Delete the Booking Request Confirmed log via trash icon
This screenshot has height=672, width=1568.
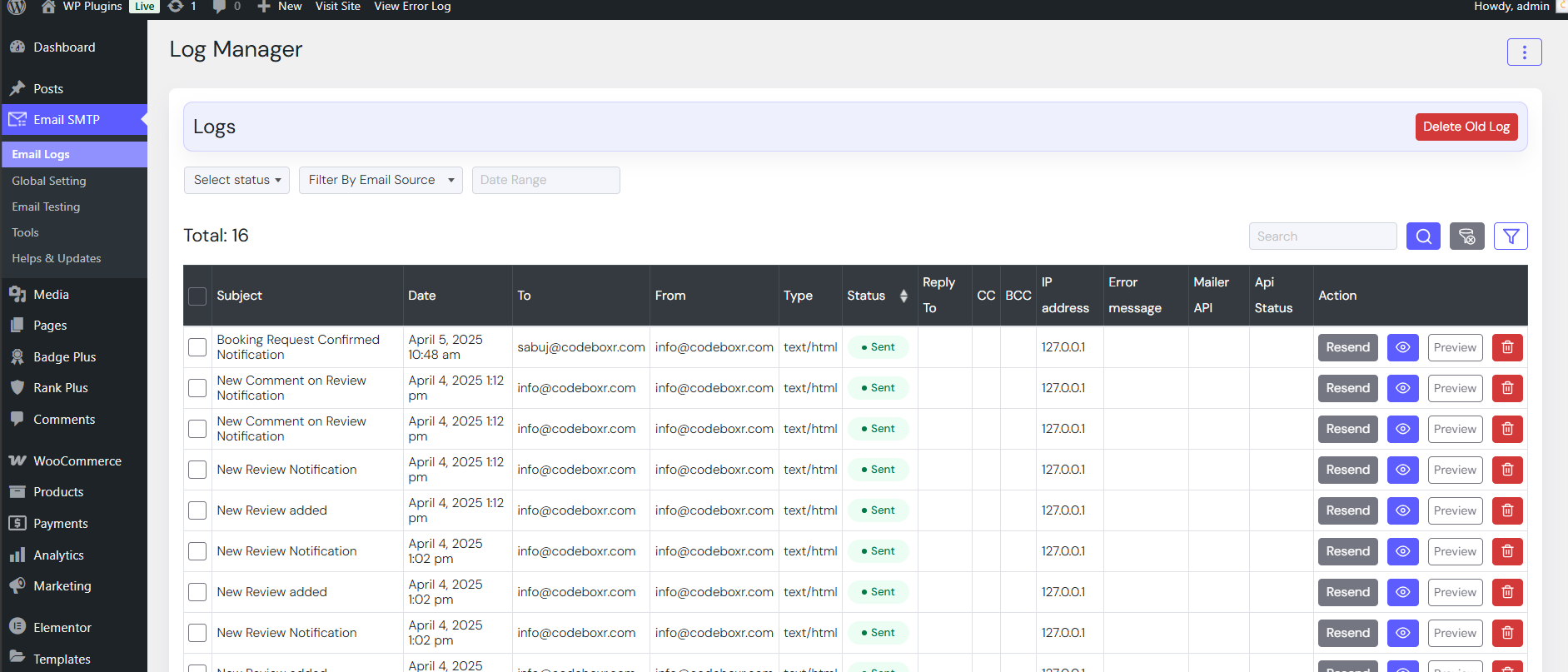(1506, 347)
